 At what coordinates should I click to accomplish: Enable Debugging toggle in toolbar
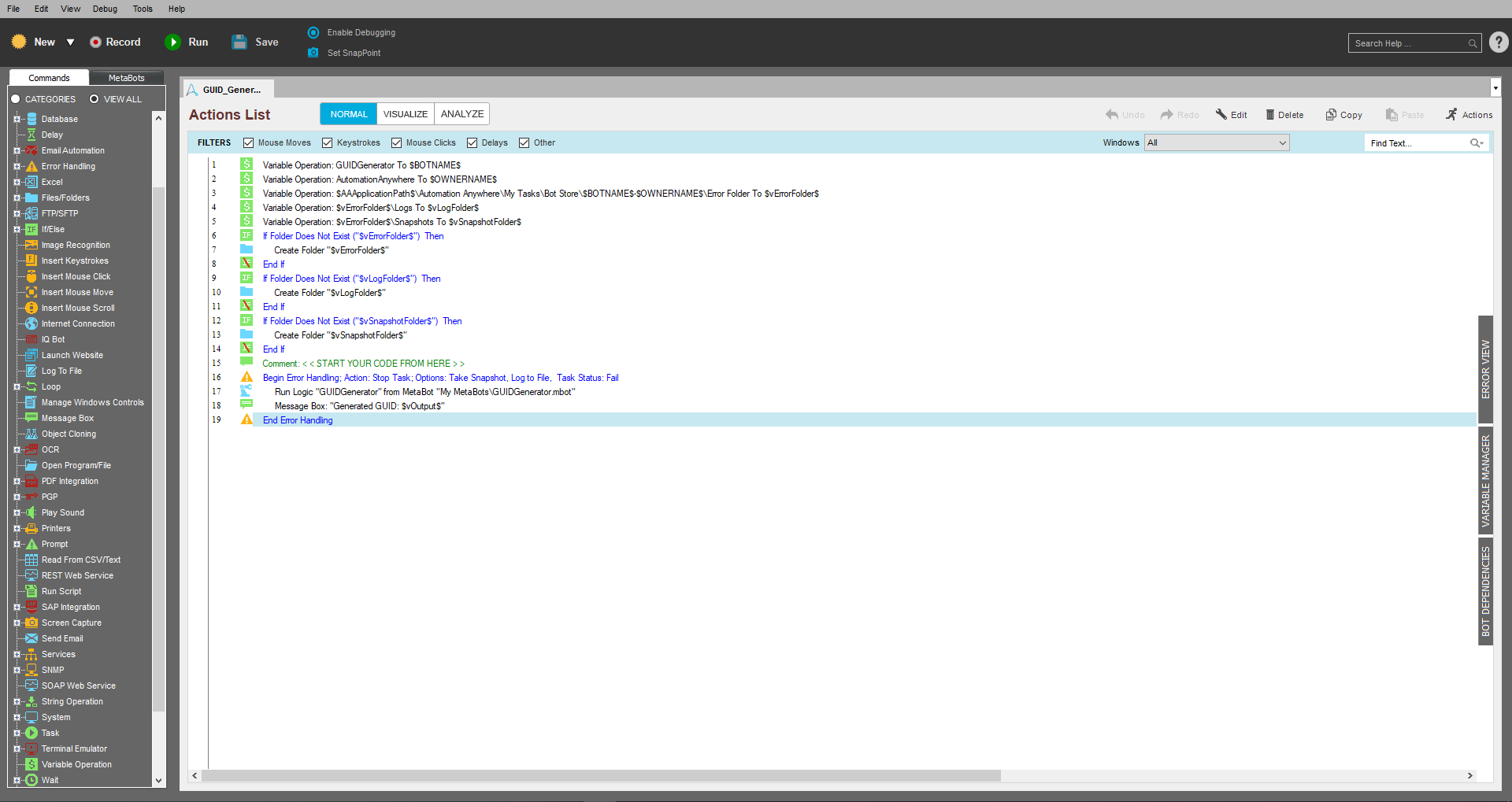[313, 32]
